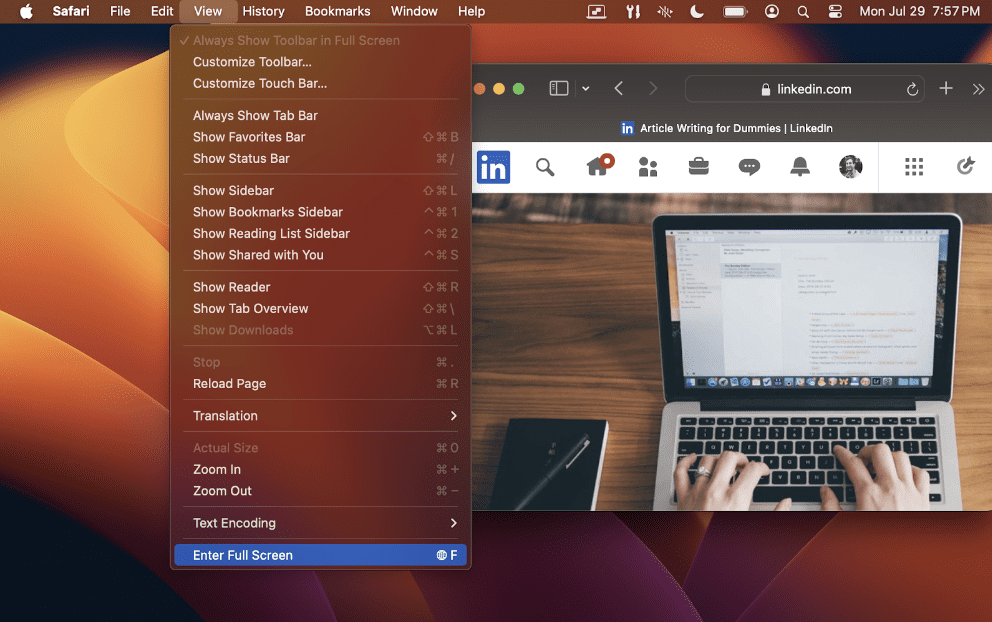The image size is (992, 622).
Task: Expand the Translation submenu
Action: (x=225, y=415)
